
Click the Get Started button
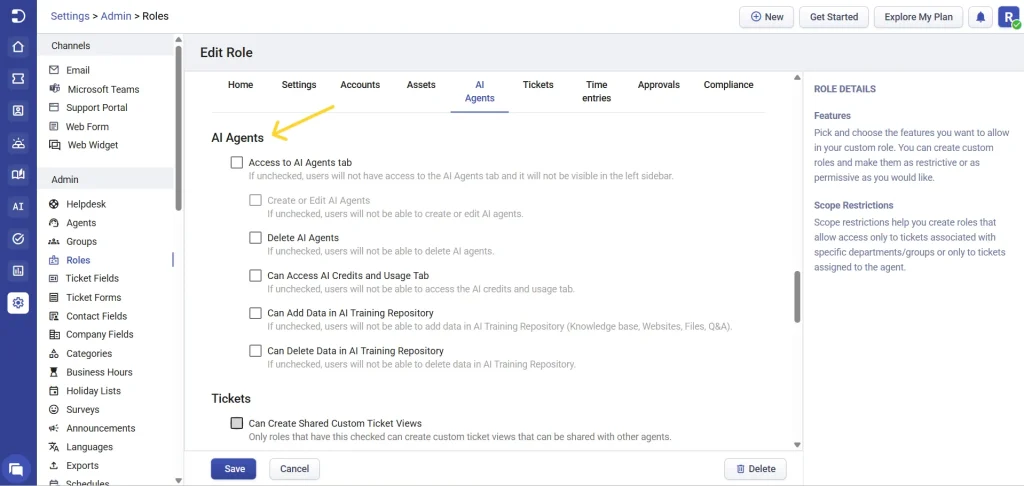834,17
